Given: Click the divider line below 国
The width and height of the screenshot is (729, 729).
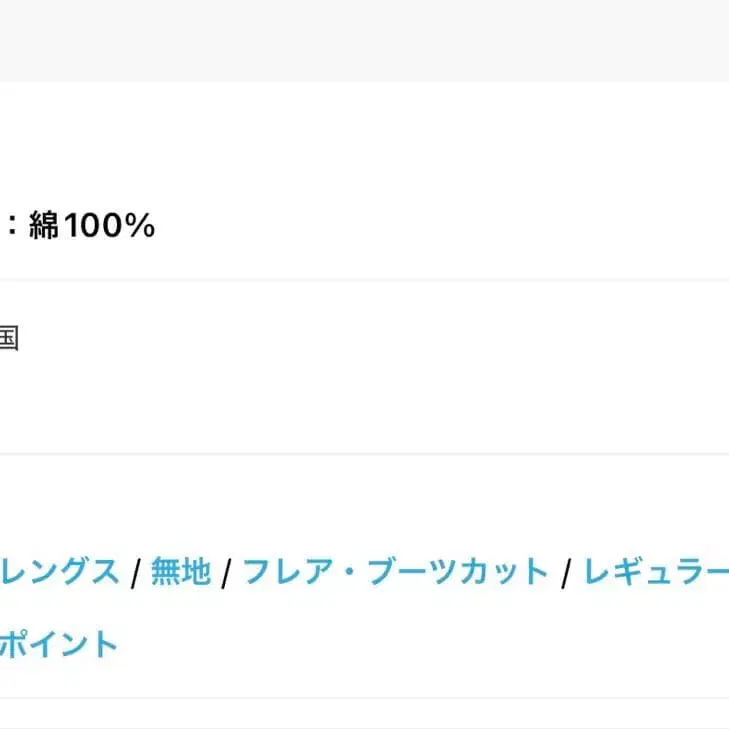Looking at the screenshot, I should pos(364,454).
